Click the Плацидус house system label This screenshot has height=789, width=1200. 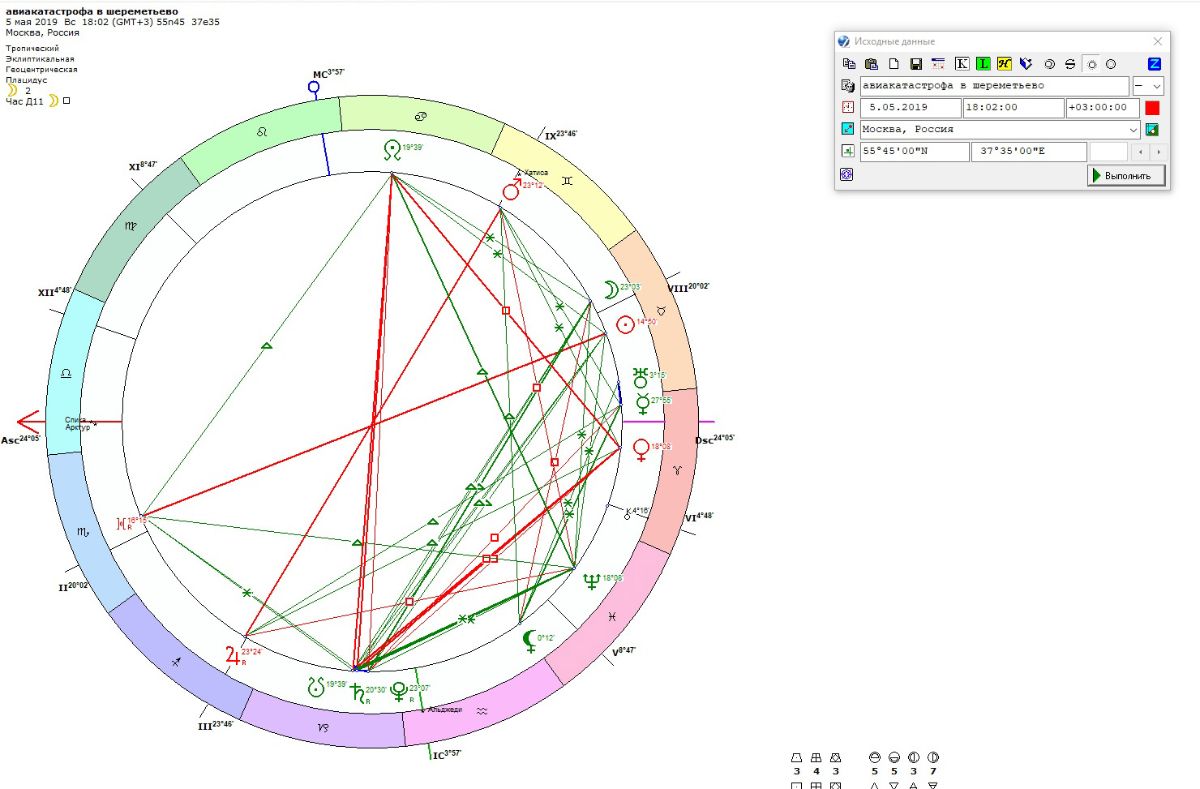point(26,80)
